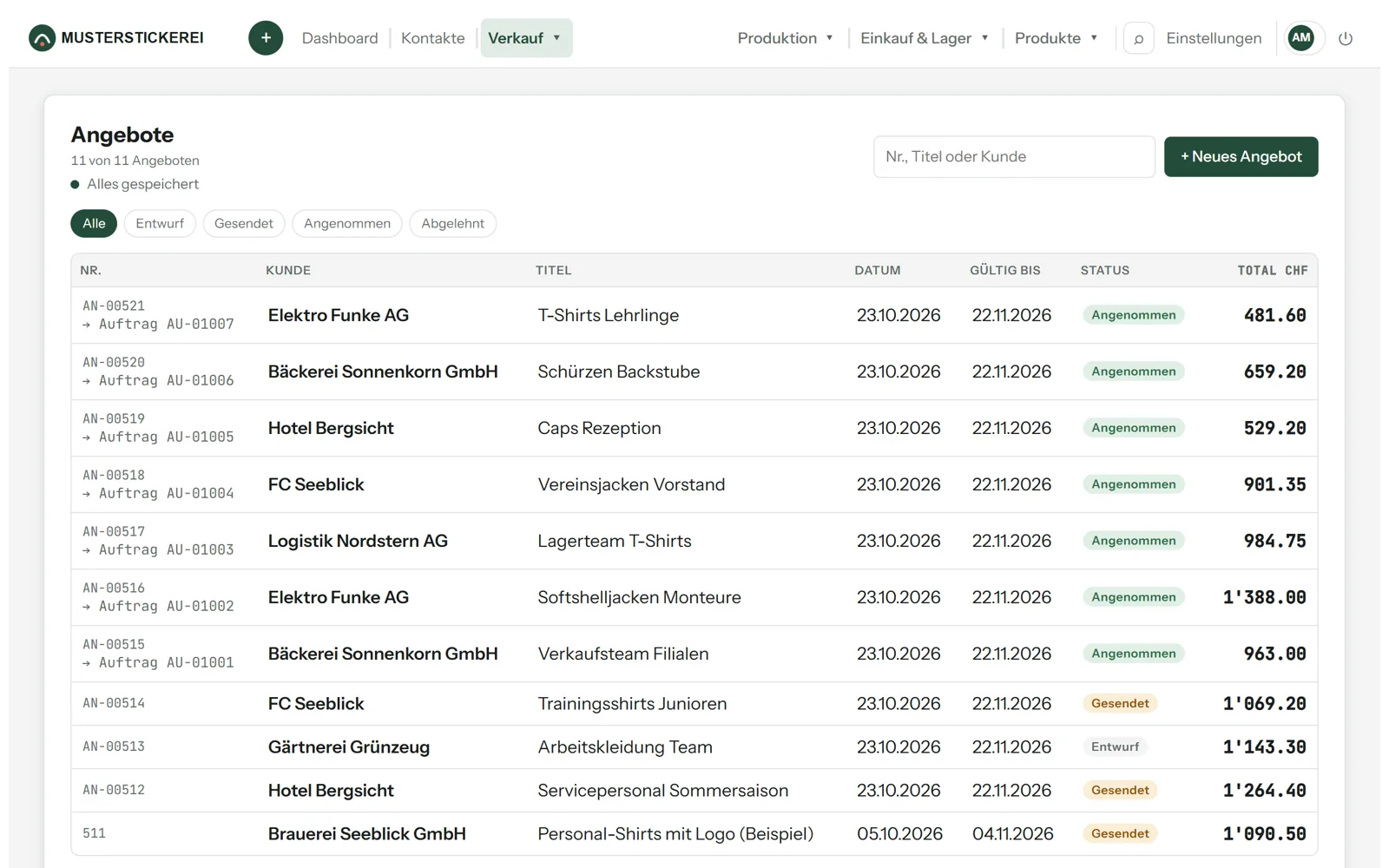
Task: Focus the Nr., Titel oder Kunde search field
Action: [x=1013, y=156]
